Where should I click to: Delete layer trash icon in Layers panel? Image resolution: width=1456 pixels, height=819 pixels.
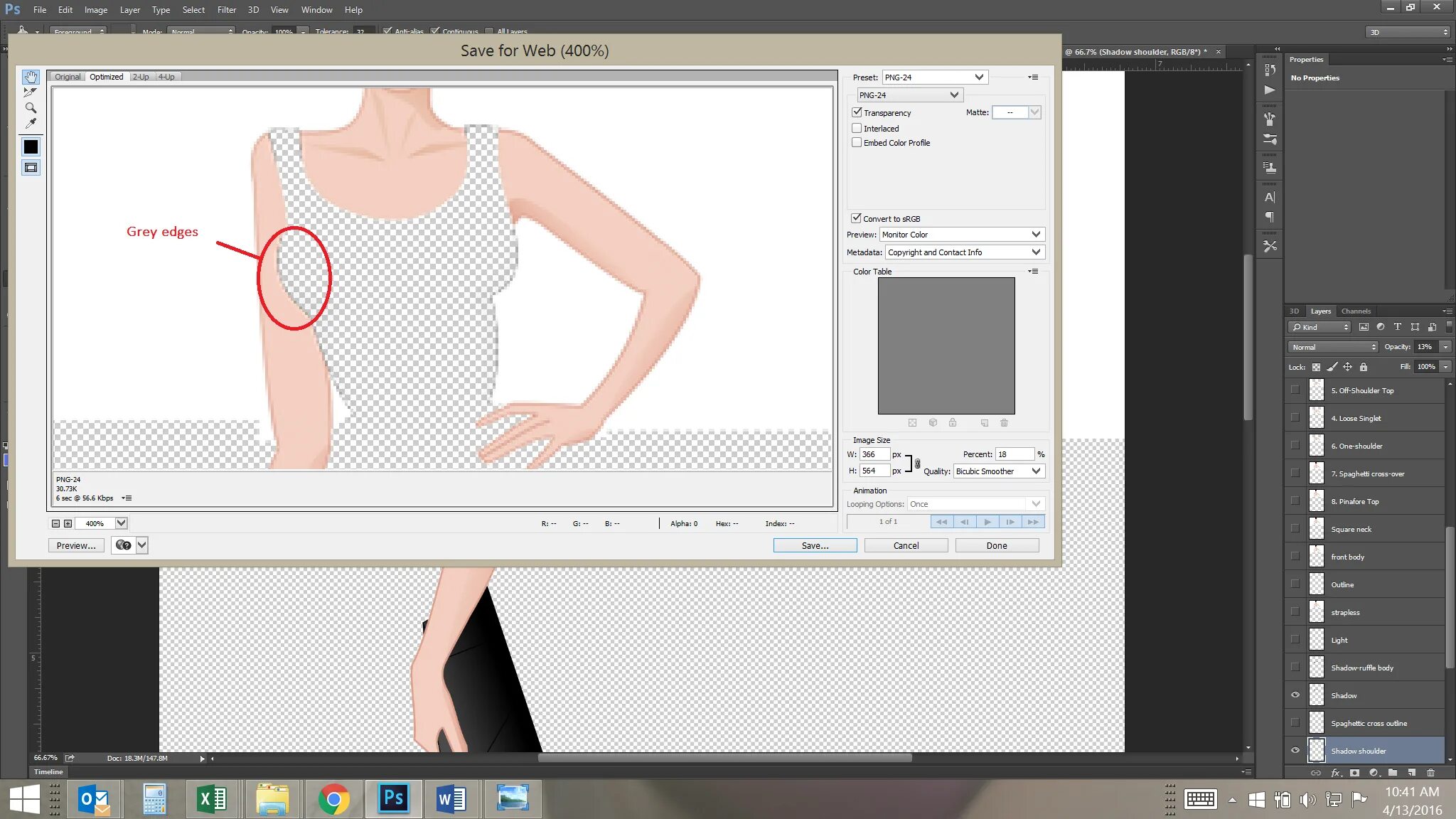[x=1431, y=773]
